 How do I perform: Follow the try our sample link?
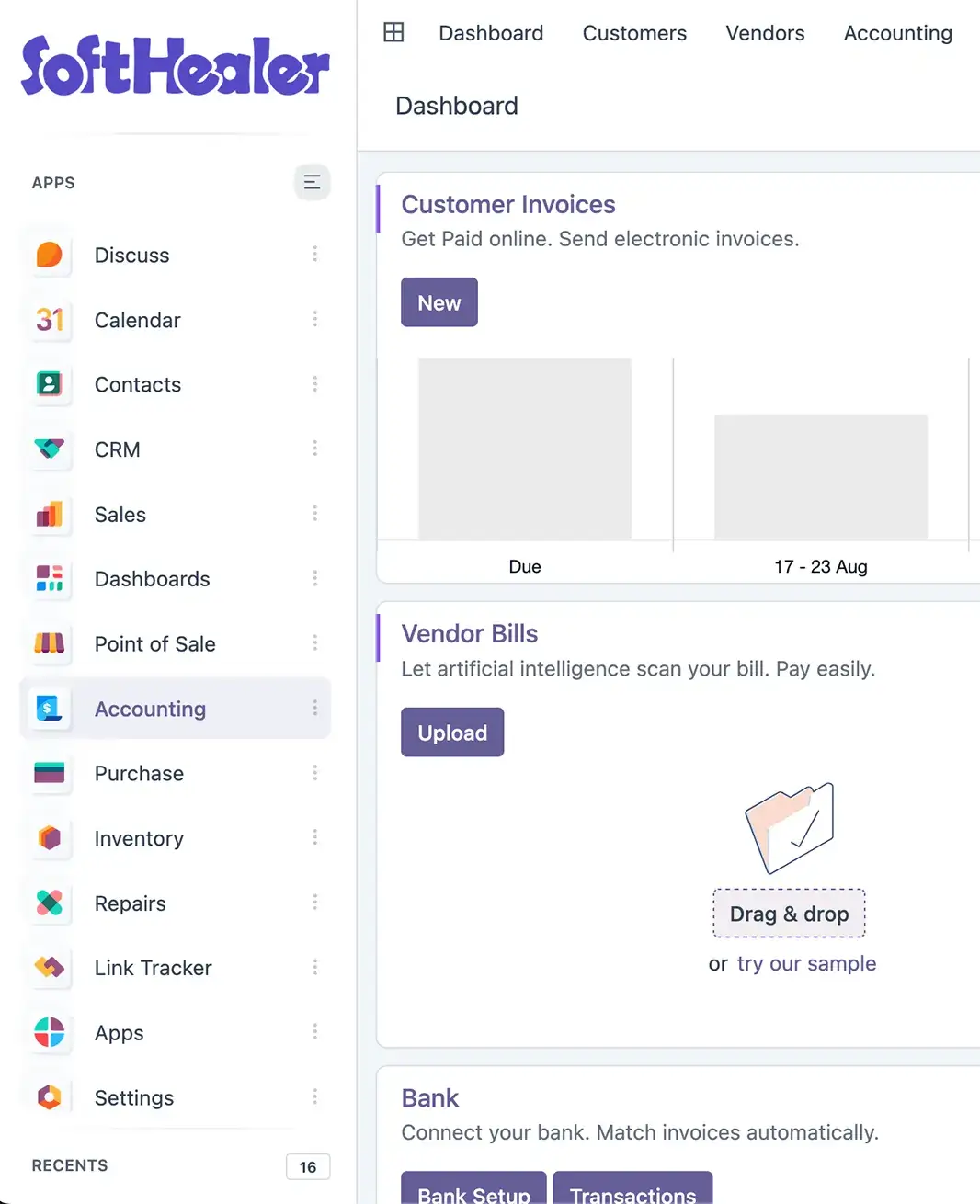tap(806, 963)
